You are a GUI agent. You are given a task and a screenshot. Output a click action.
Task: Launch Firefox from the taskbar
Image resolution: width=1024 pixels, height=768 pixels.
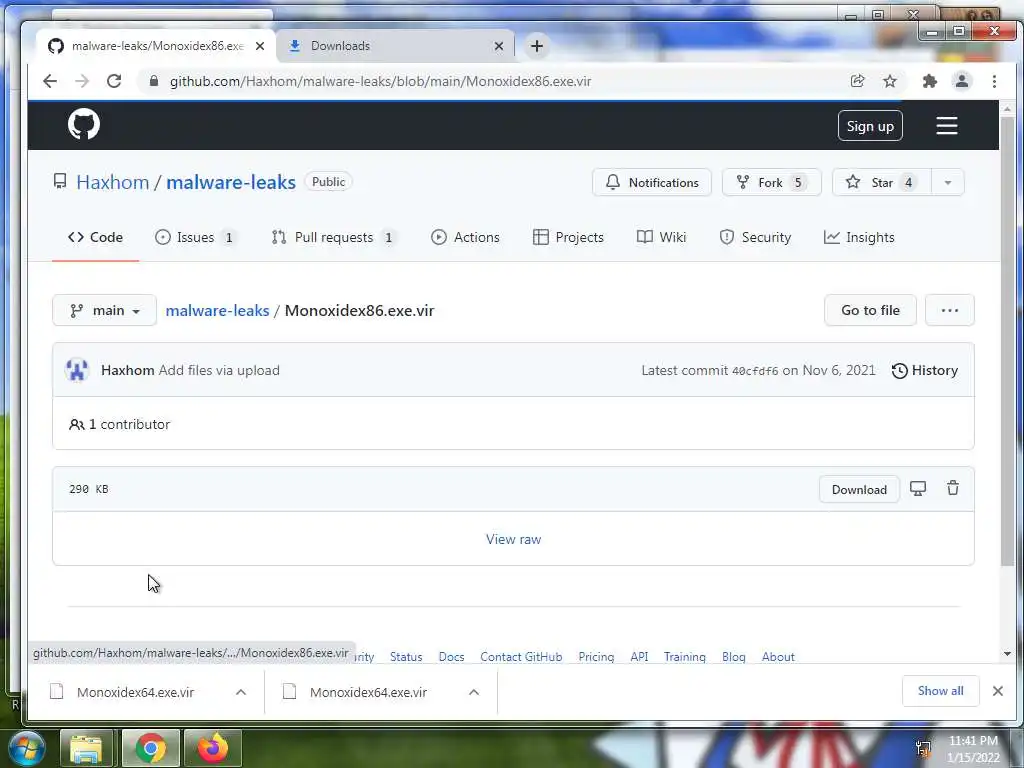(x=213, y=748)
